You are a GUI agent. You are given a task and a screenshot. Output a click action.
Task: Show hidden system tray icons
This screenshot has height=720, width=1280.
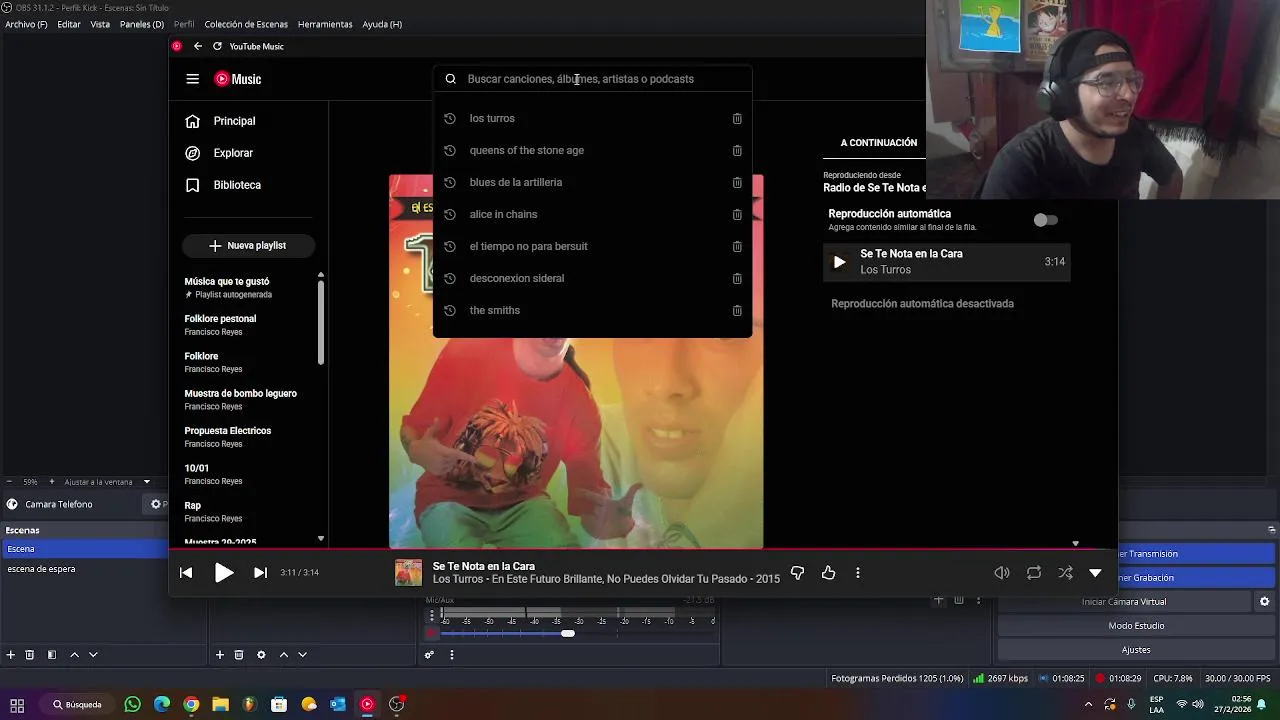click(x=1088, y=704)
